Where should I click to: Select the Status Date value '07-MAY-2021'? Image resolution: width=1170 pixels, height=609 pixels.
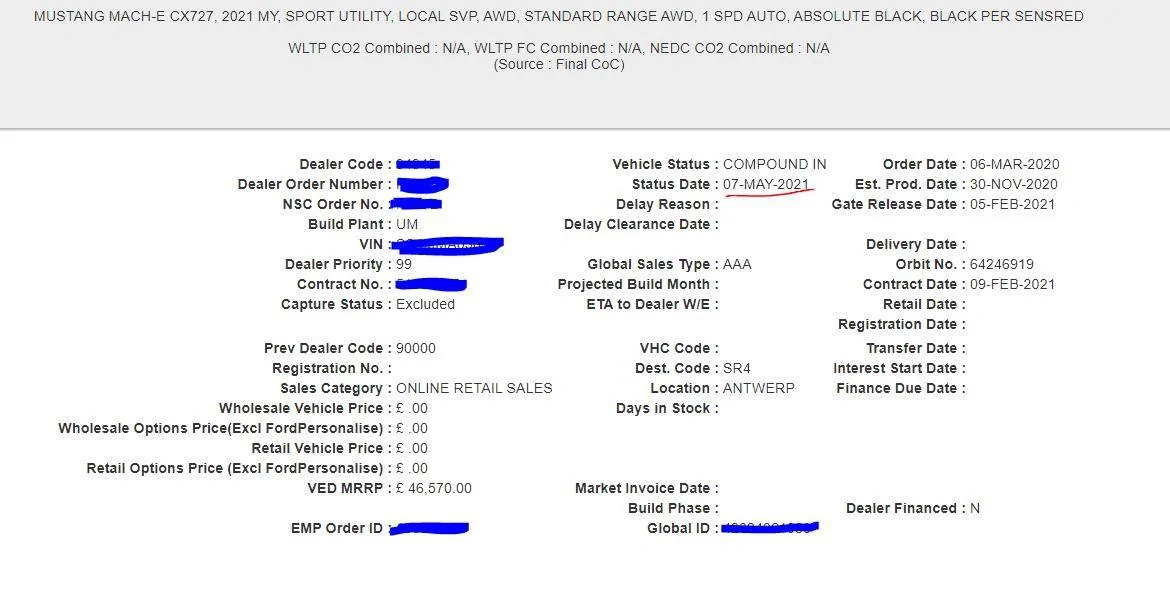[x=766, y=184]
